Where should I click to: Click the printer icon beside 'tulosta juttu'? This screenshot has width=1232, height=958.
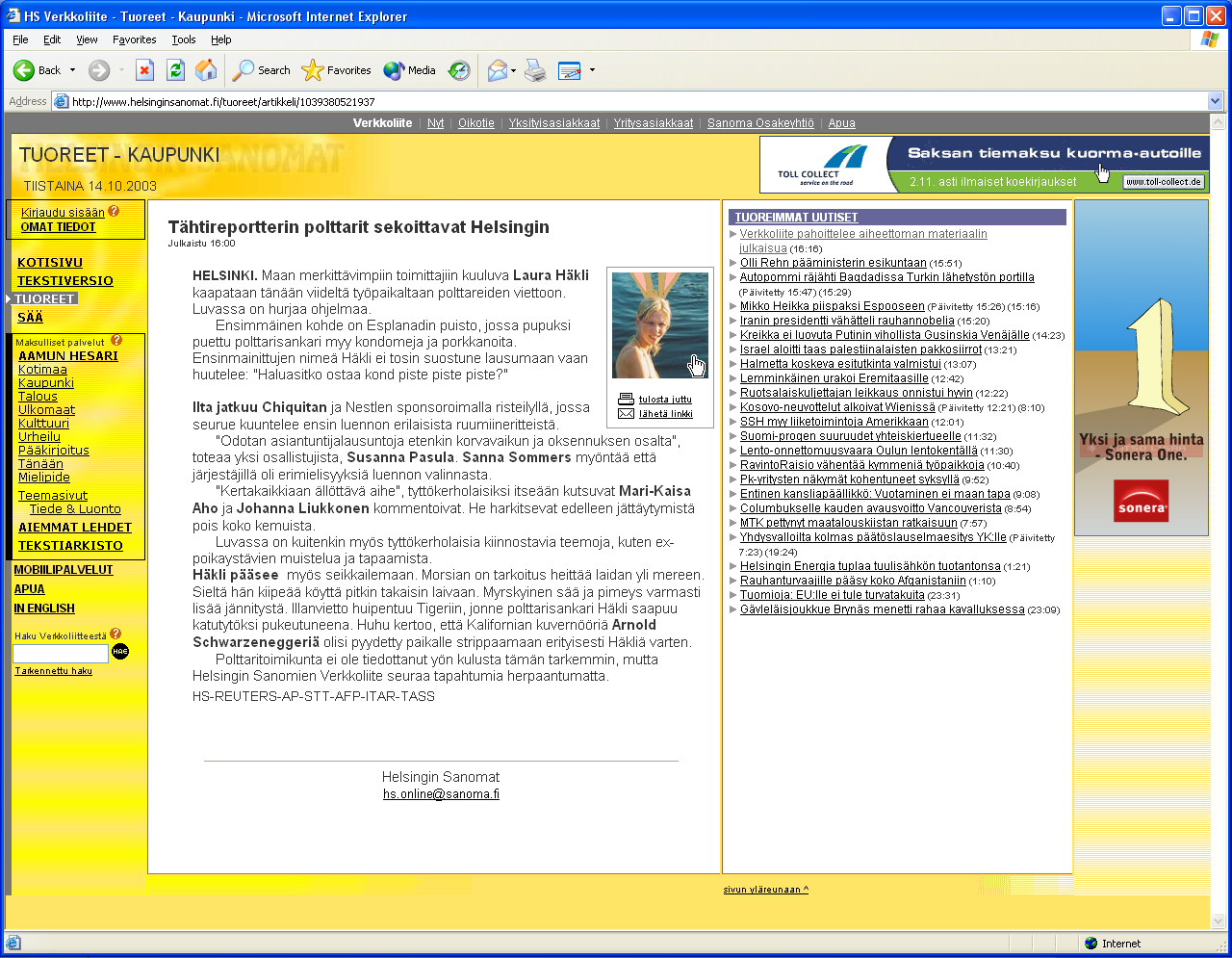[x=626, y=399]
